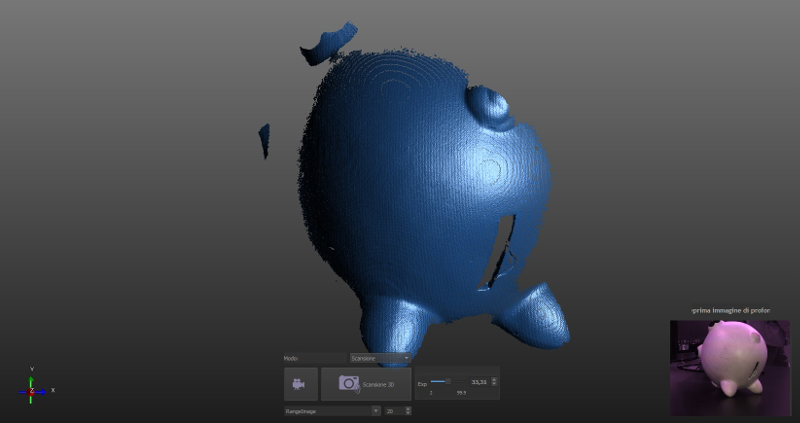Image resolution: width=800 pixels, height=423 pixels.
Task: Decrement the 20 value using its down arrow
Action: 408,413
